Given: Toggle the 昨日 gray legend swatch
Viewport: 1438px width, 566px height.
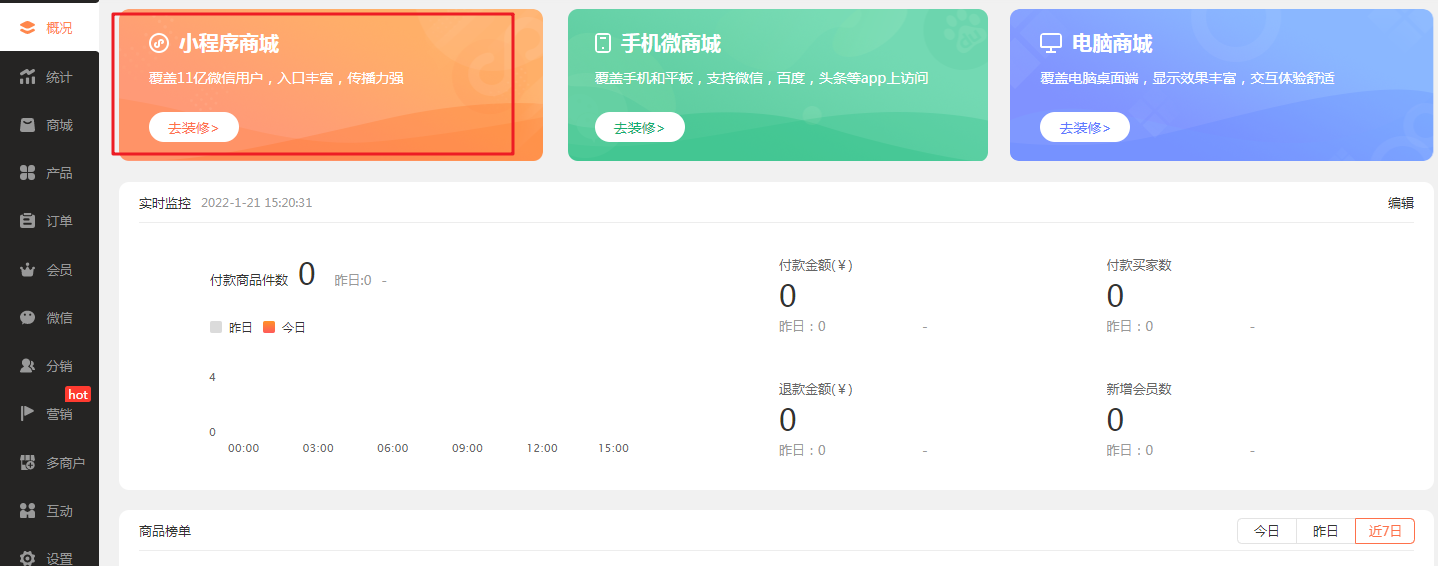Looking at the screenshot, I should (x=216, y=327).
